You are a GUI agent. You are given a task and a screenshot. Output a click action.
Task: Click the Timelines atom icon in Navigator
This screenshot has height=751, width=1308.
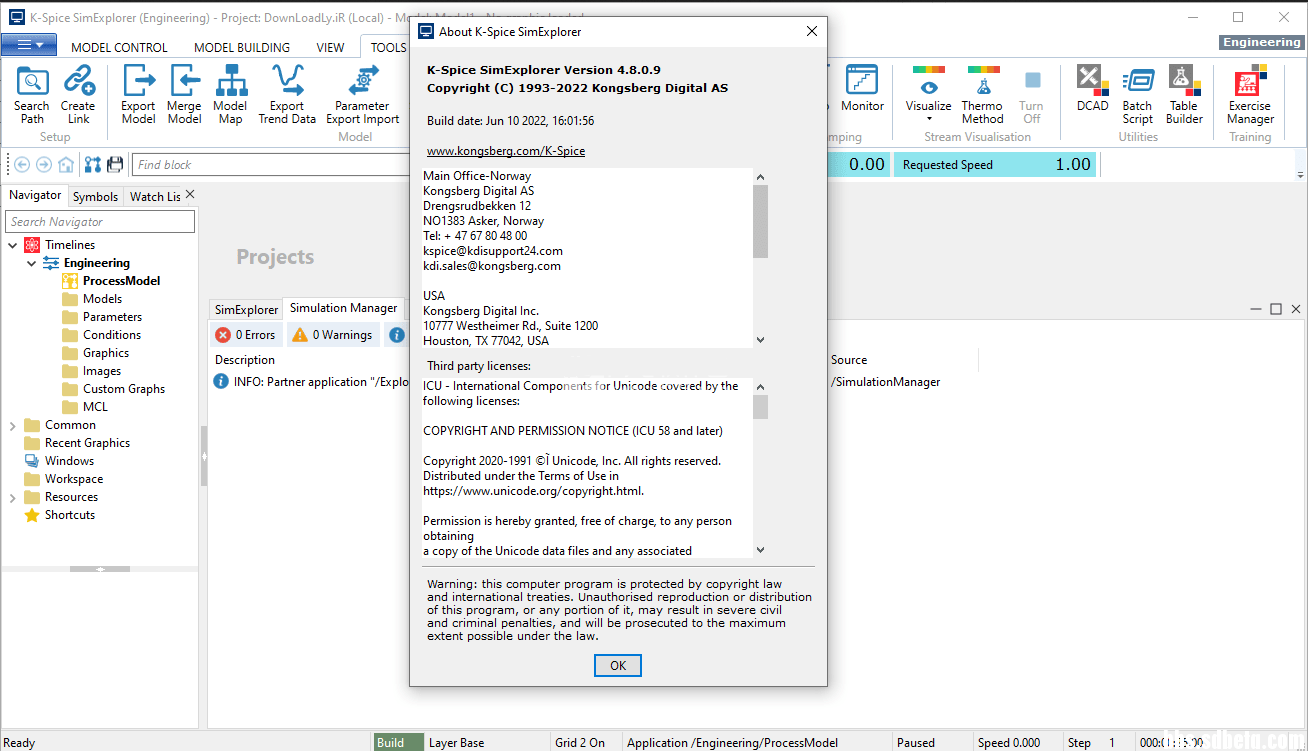click(x=32, y=245)
